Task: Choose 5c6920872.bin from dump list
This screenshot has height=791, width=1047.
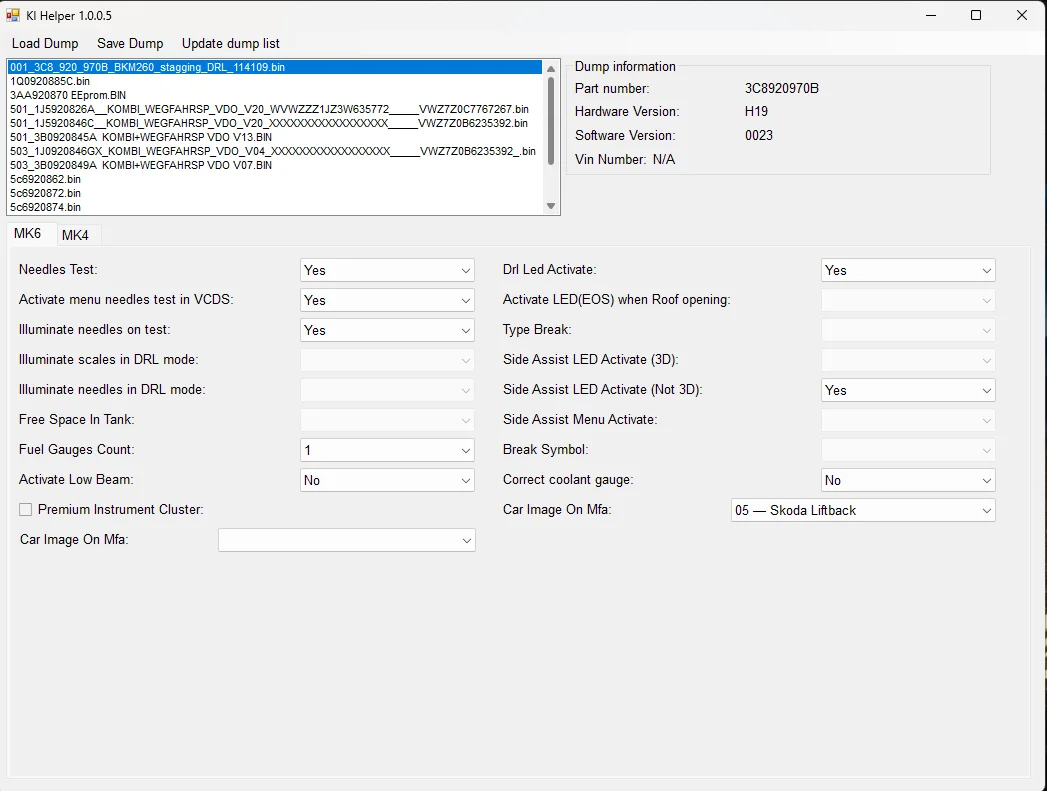Action: [x=46, y=193]
